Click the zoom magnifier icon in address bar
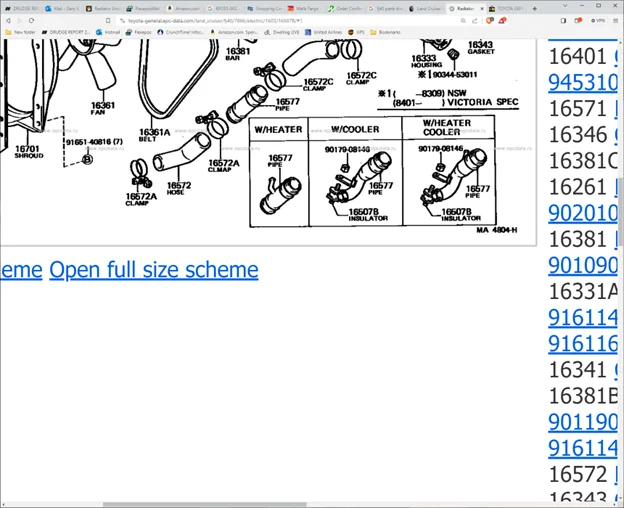The image size is (624, 508). (x=463, y=20)
